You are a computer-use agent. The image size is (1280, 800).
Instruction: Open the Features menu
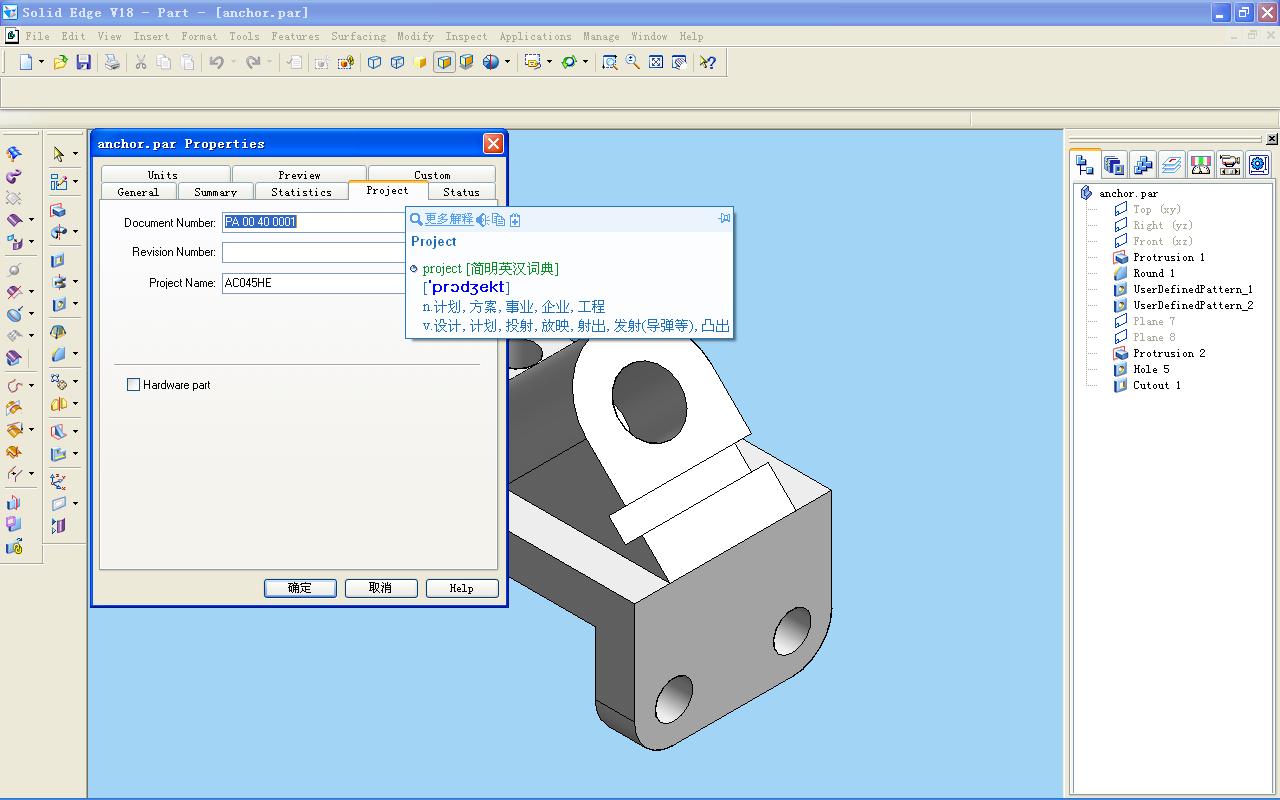[296, 36]
